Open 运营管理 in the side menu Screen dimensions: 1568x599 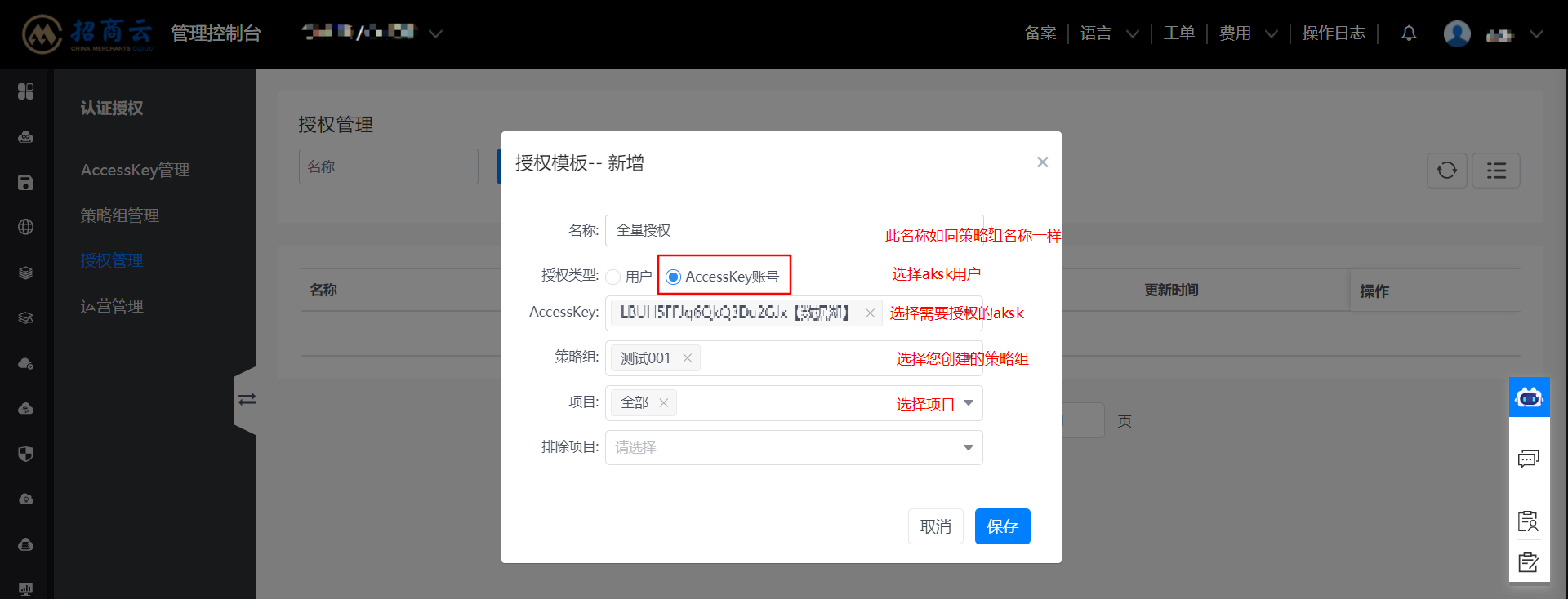point(112,306)
